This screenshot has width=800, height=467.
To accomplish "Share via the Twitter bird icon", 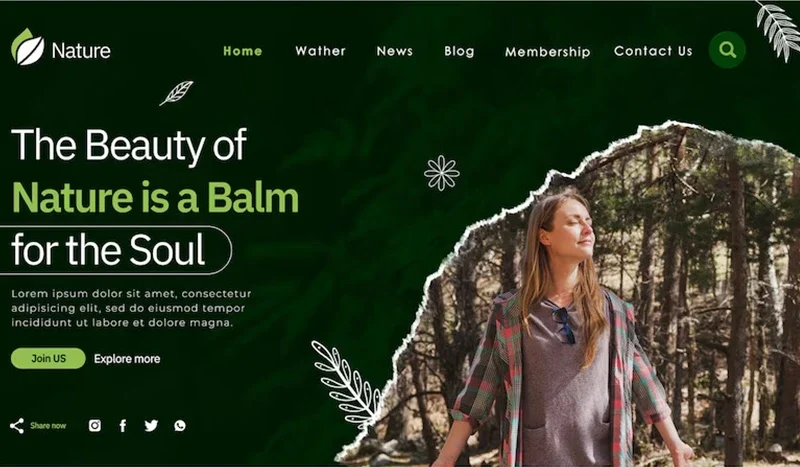I will pyautogui.click(x=151, y=425).
